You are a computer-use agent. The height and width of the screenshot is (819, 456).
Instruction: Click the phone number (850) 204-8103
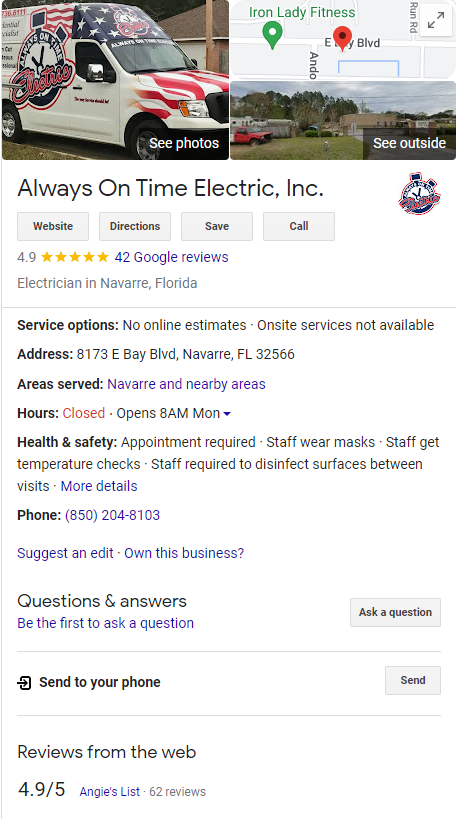112,515
